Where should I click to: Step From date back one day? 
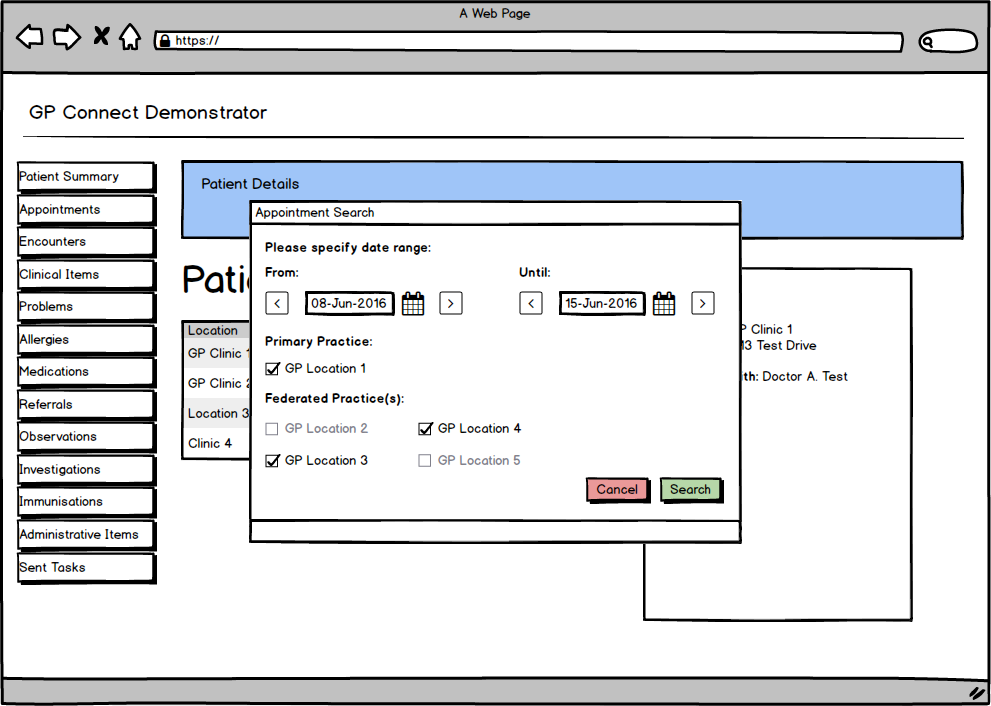tap(277, 303)
